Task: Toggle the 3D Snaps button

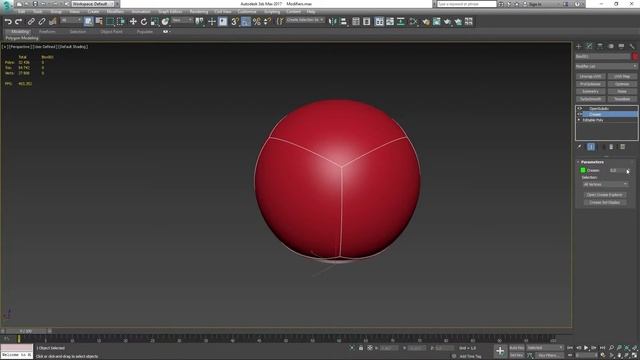Action: (x=235, y=22)
